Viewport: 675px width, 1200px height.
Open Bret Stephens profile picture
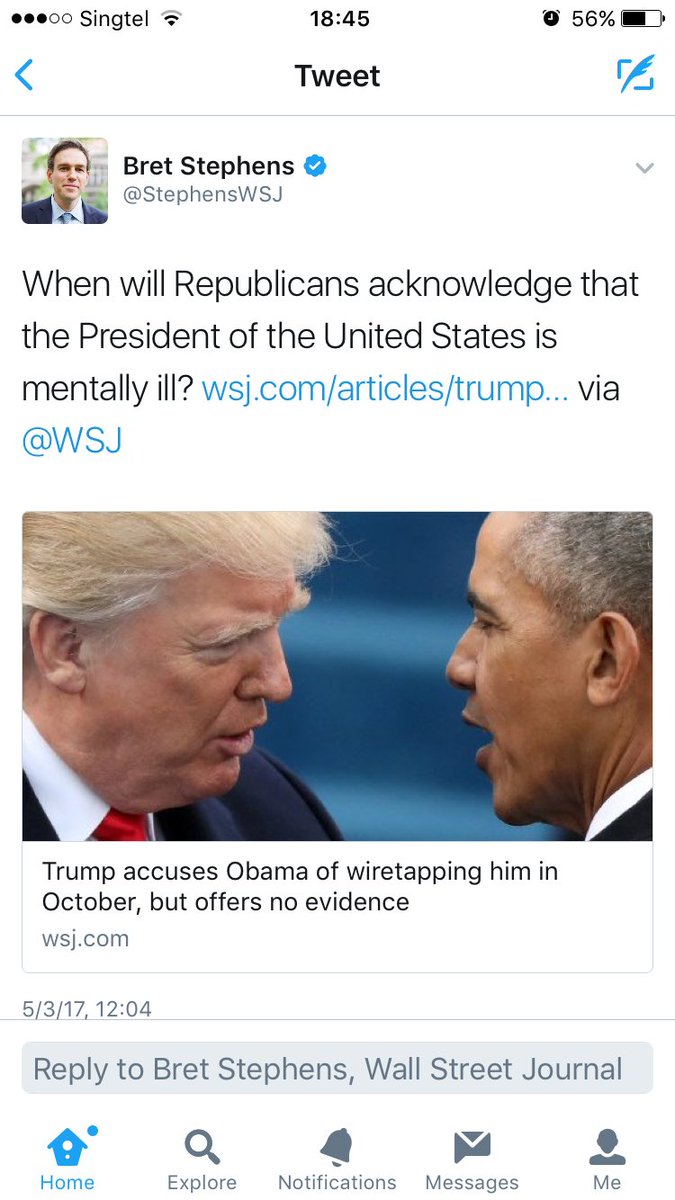[65, 181]
